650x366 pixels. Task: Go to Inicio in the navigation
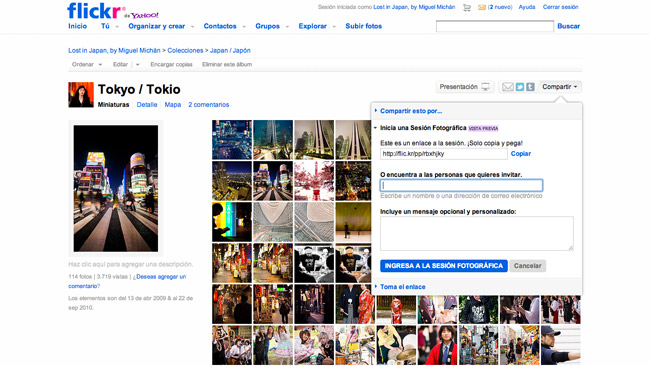(x=78, y=26)
